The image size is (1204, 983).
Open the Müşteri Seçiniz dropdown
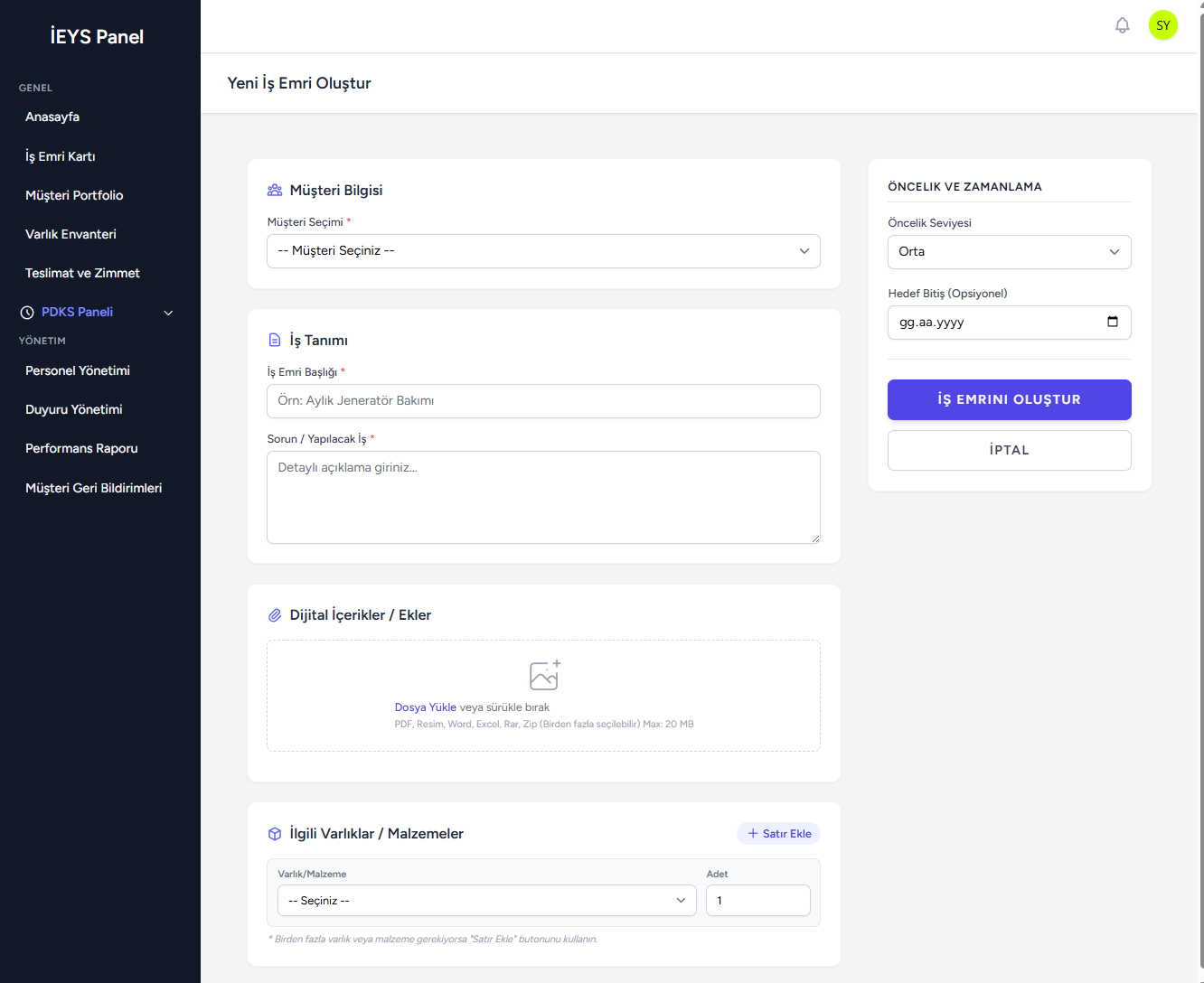click(543, 251)
